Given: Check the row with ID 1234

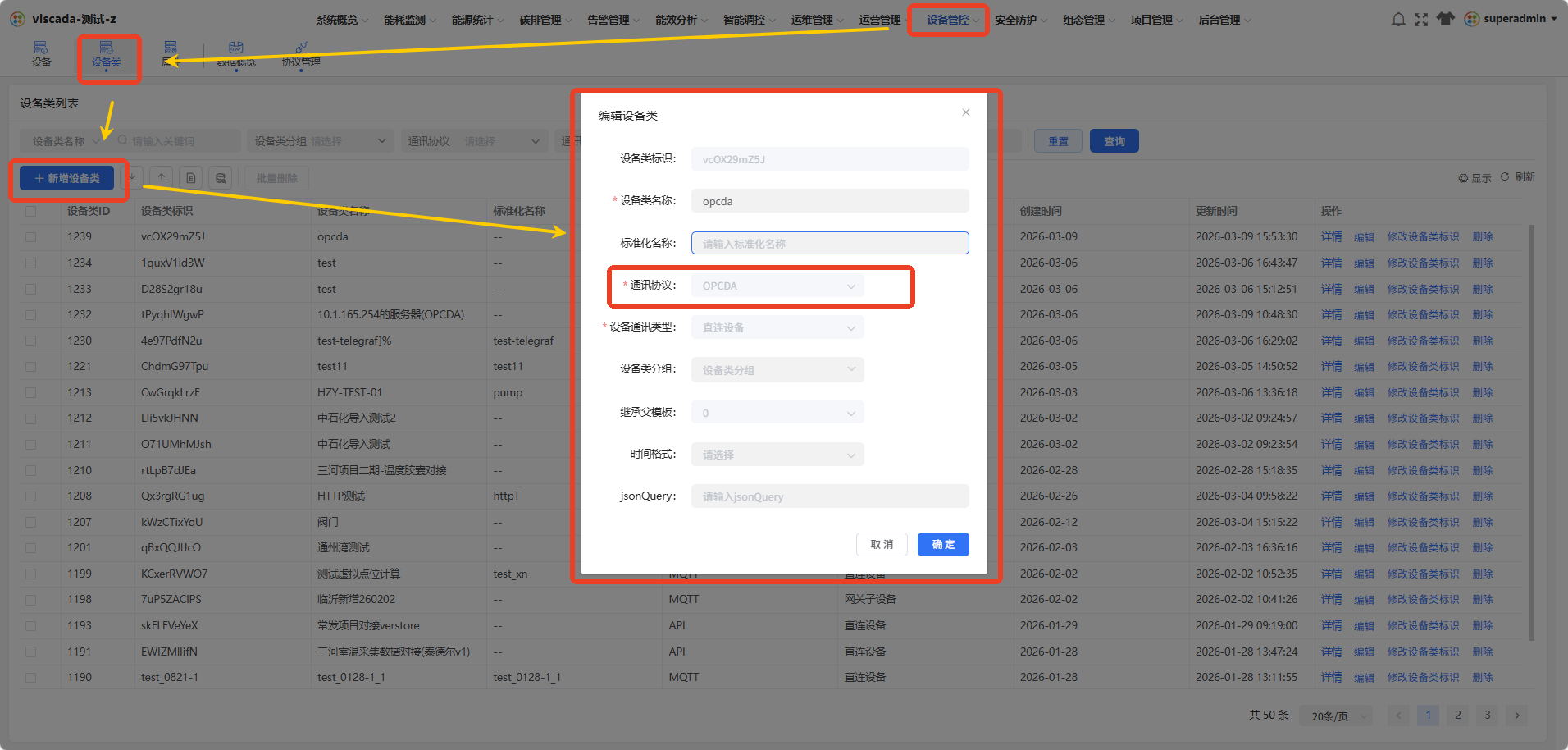Looking at the screenshot, I should [31, 263].
